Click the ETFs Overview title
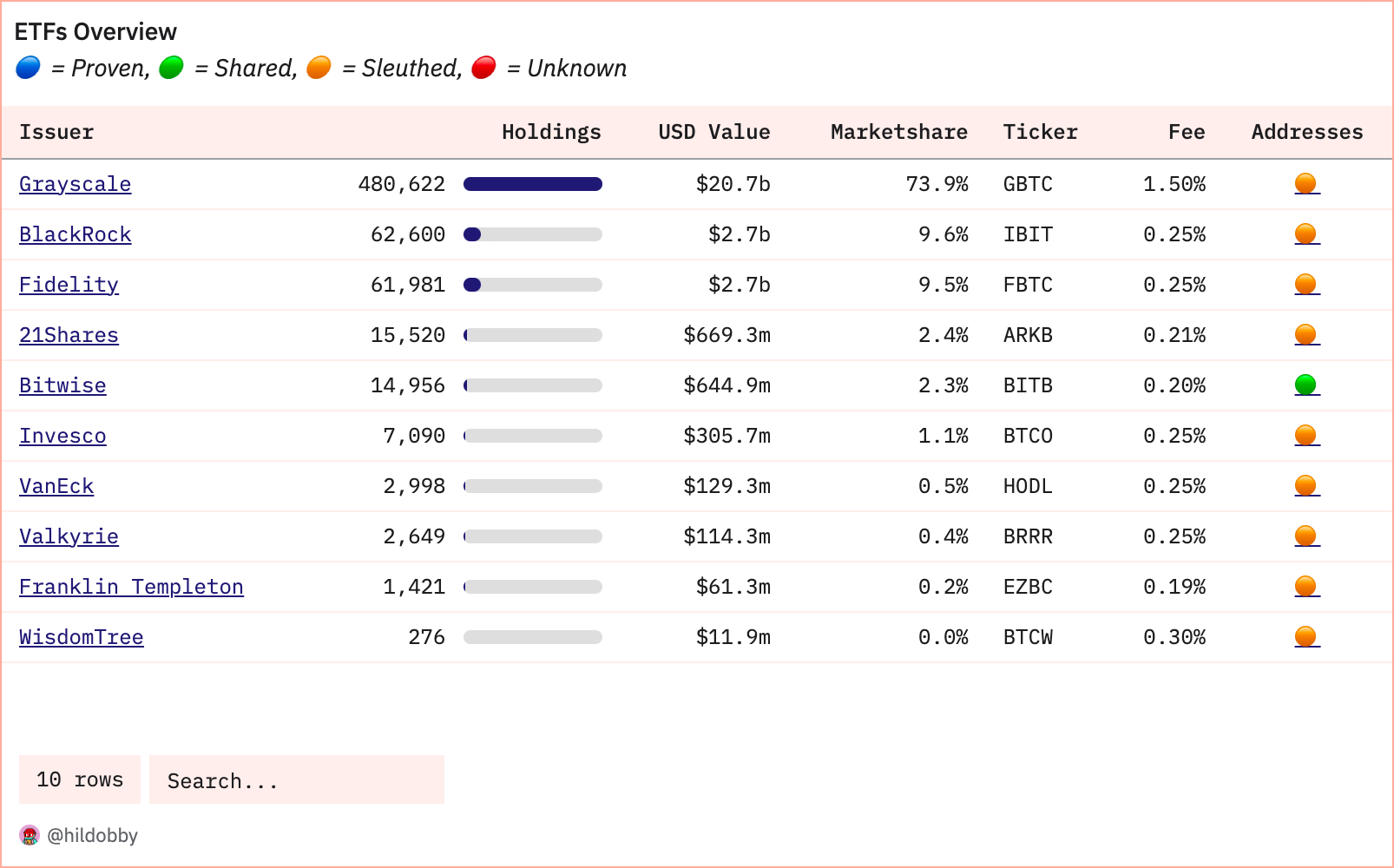The image size is (1394, 868). [x=95, y=32]
